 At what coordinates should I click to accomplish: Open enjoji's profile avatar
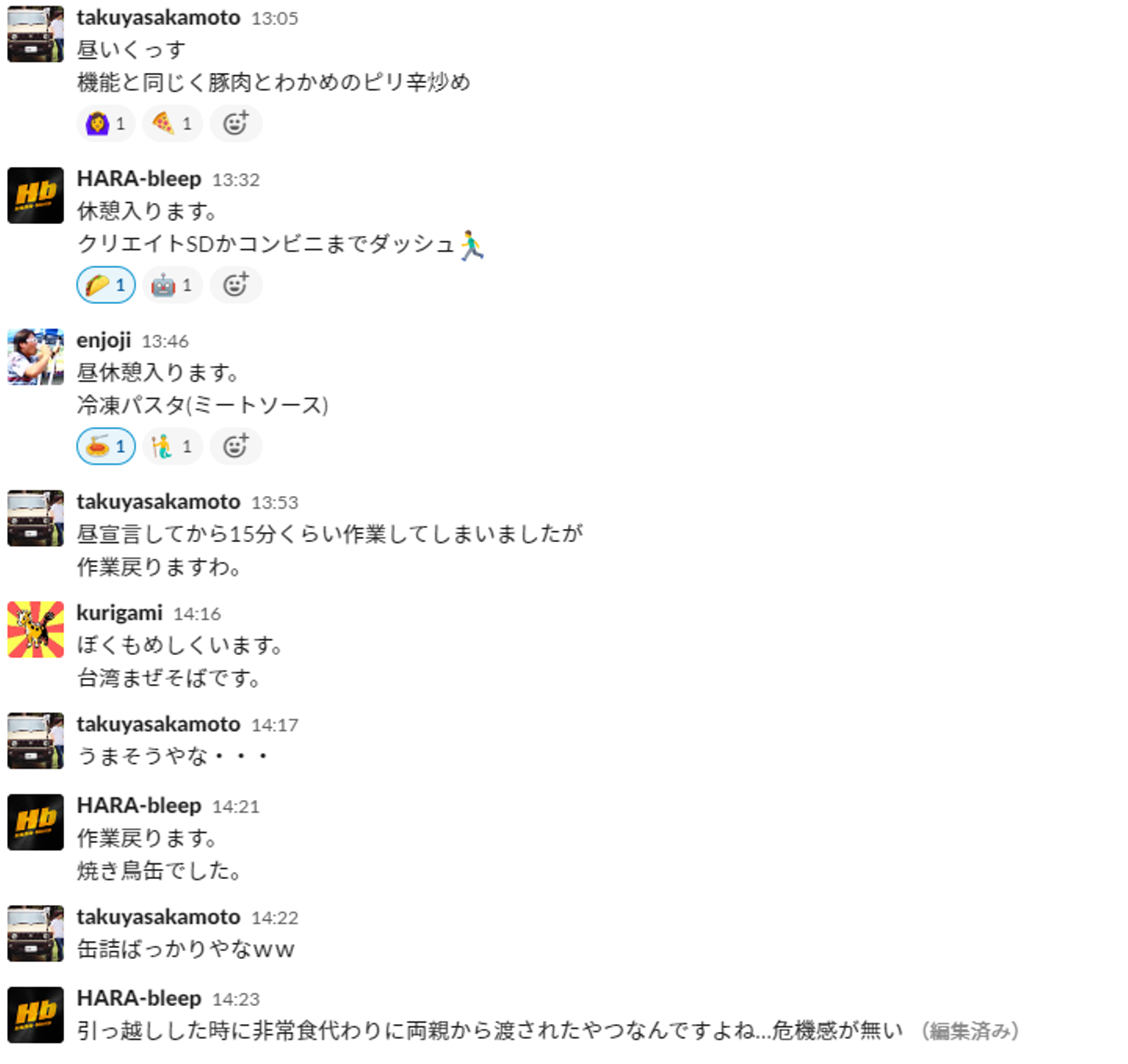pos(35,356)
